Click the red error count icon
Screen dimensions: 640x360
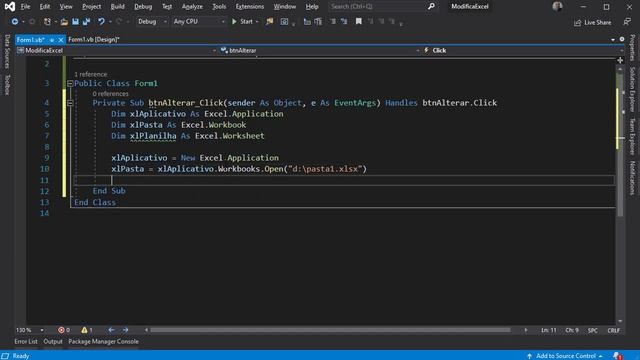pyautogui.click(x=61, y=330)
